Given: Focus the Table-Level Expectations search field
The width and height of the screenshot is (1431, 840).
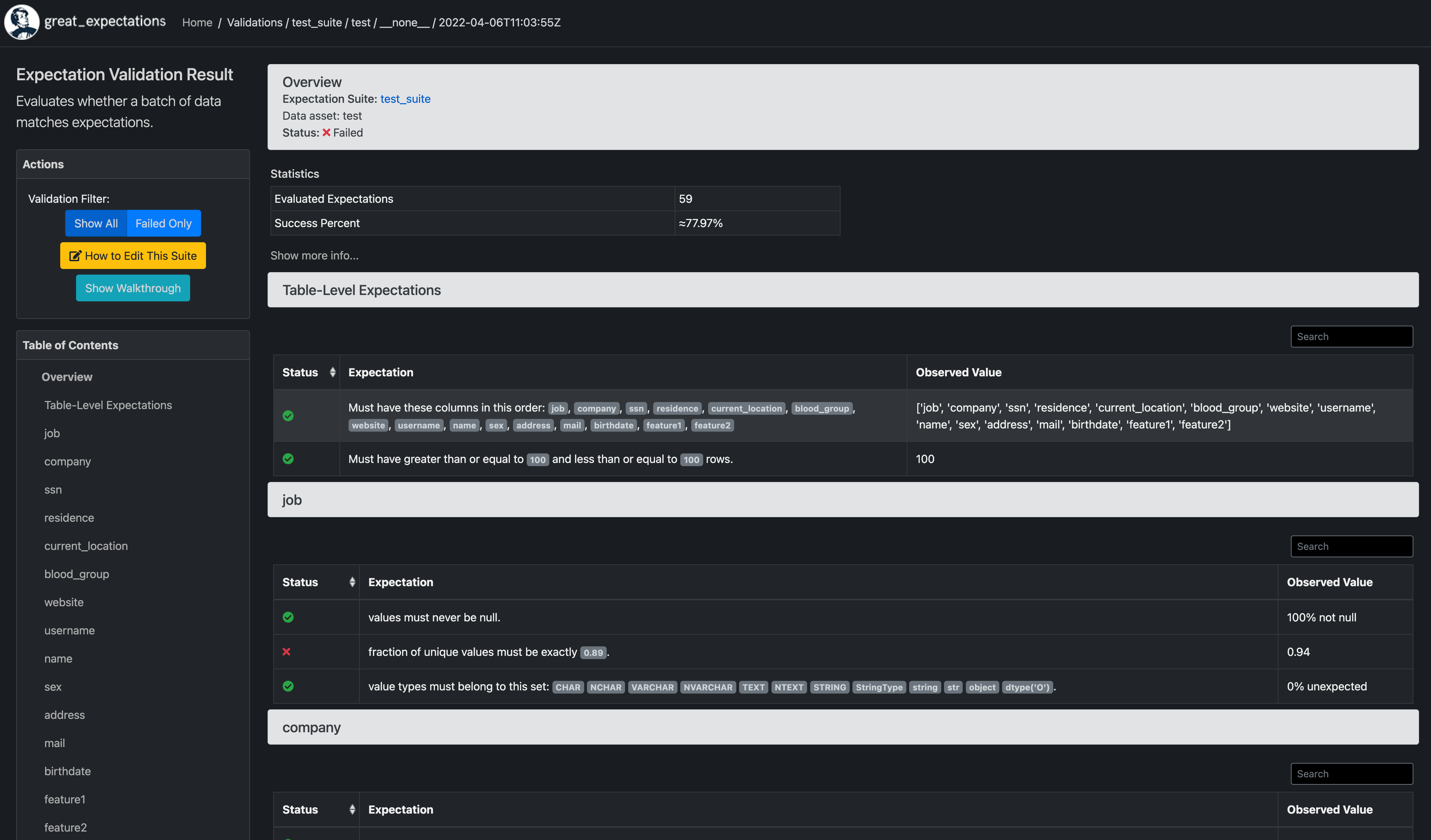Looking at the screenshot, I should 1351,337.
